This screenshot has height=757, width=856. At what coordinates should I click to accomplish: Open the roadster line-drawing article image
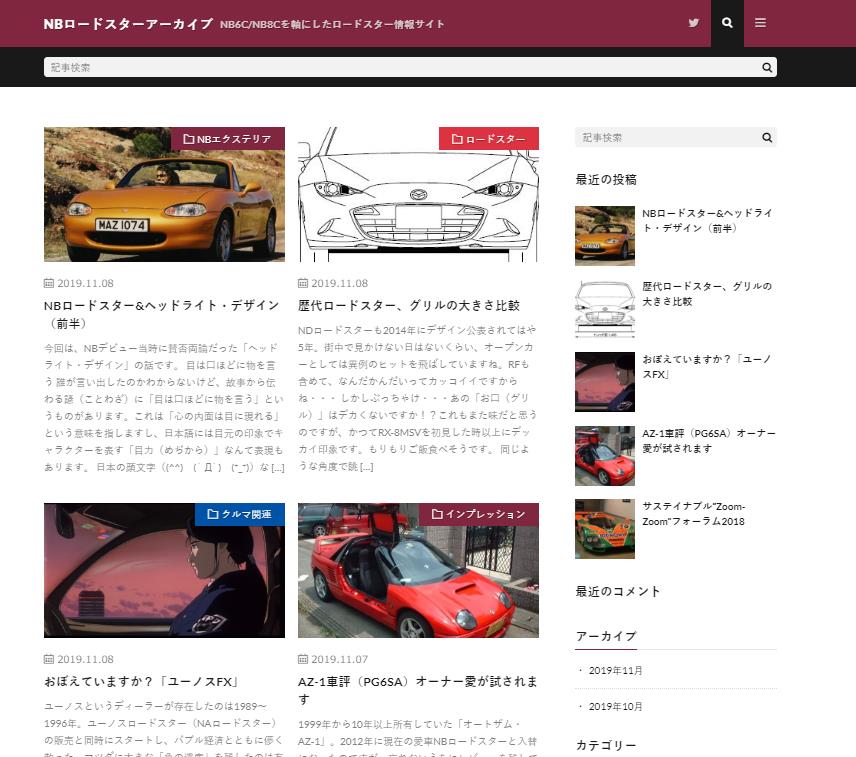[418, 195]
